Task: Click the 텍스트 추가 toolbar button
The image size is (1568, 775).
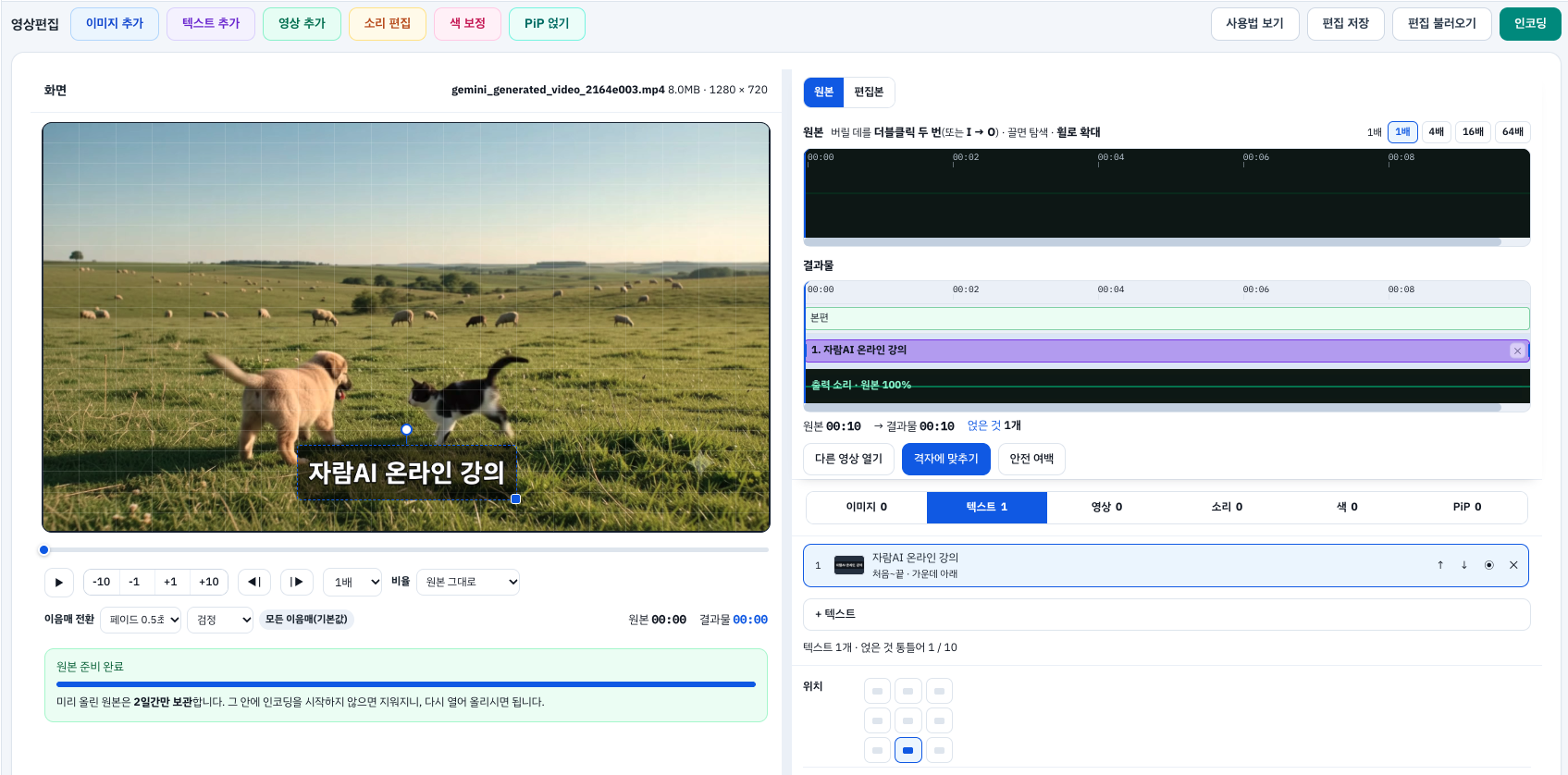Action: pyautogui.click(x=211, y=23)
